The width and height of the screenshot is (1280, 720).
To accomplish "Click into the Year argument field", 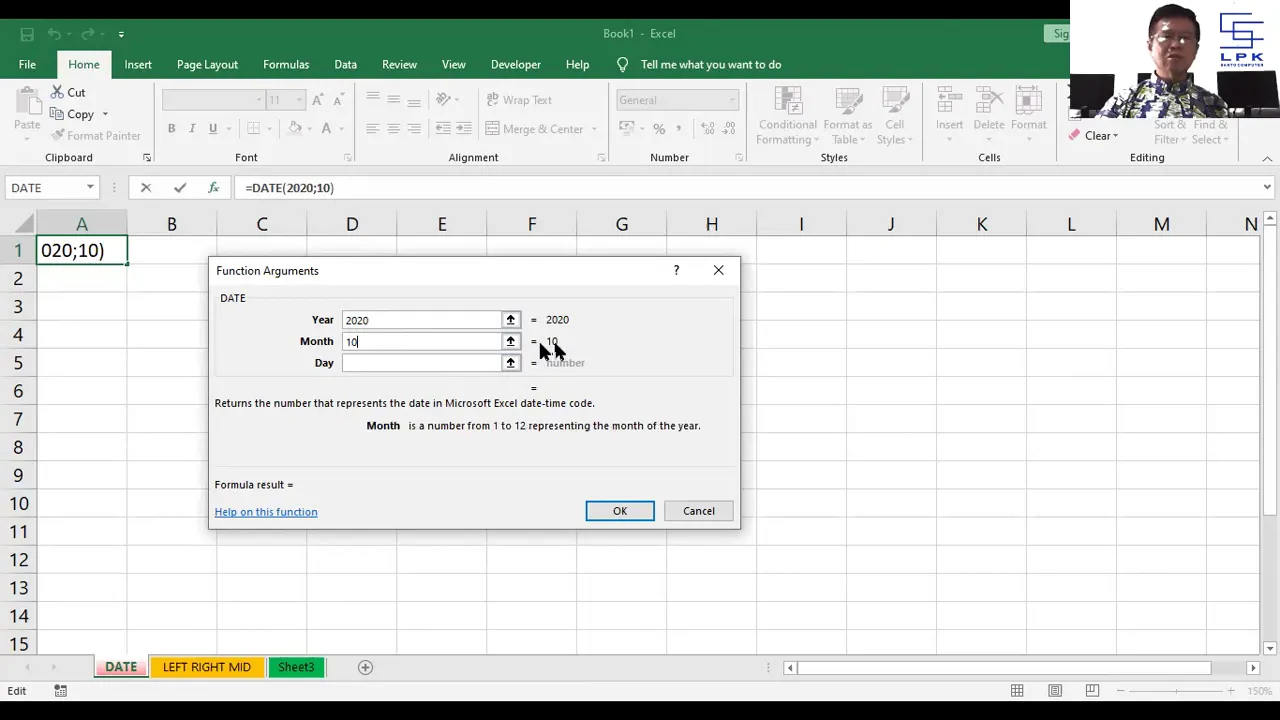I will [421, 320].
